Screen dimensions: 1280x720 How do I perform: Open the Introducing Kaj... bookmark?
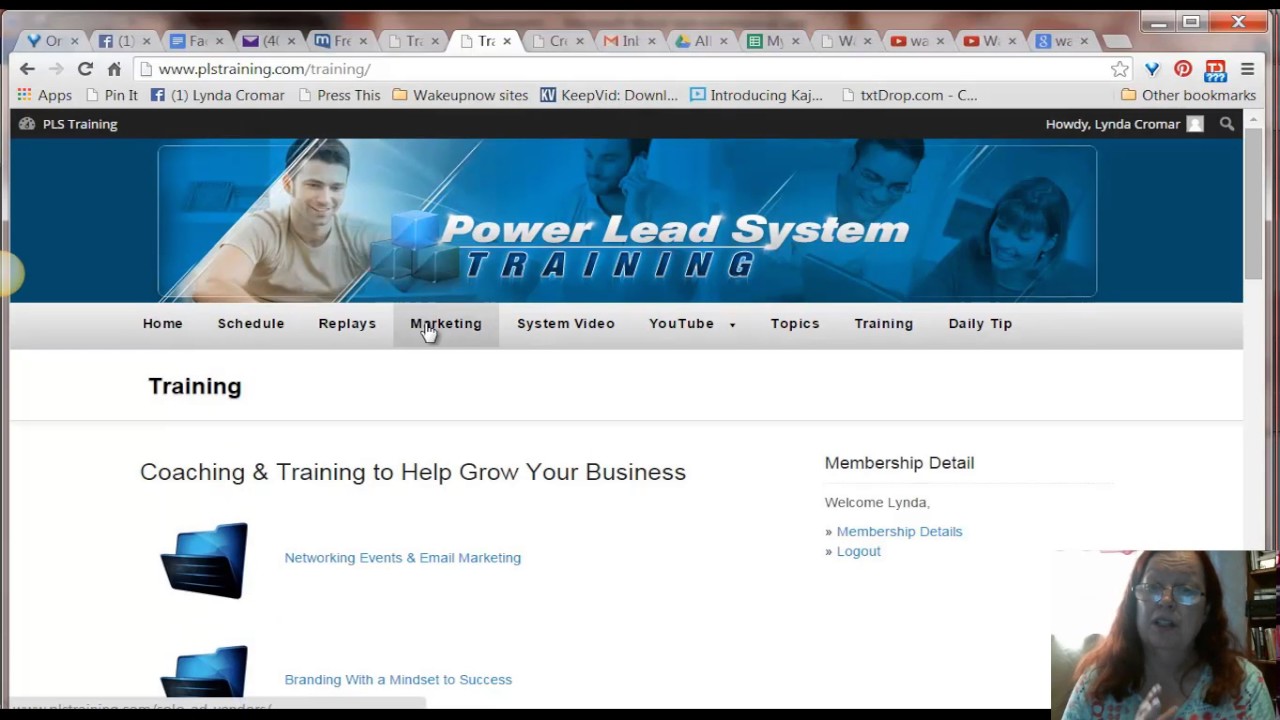(x=756, y=95)
